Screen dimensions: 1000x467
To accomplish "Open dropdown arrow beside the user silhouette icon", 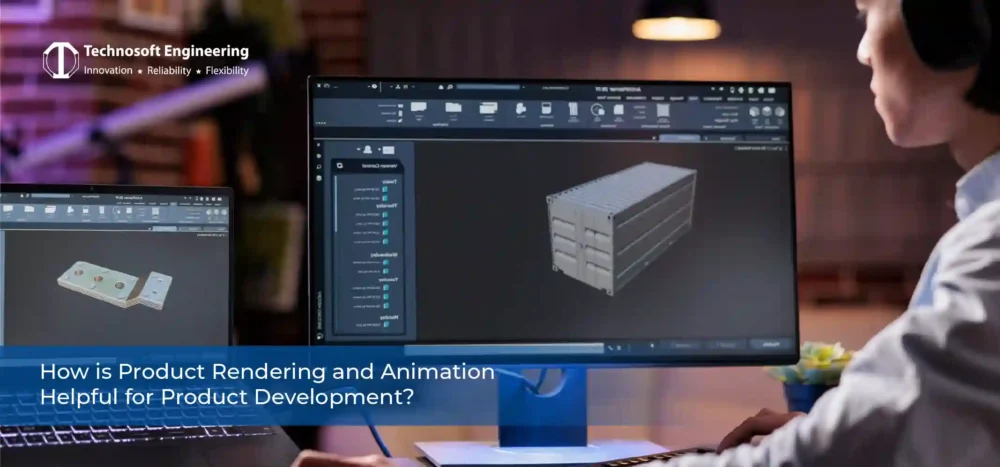I will click(358, 150).
